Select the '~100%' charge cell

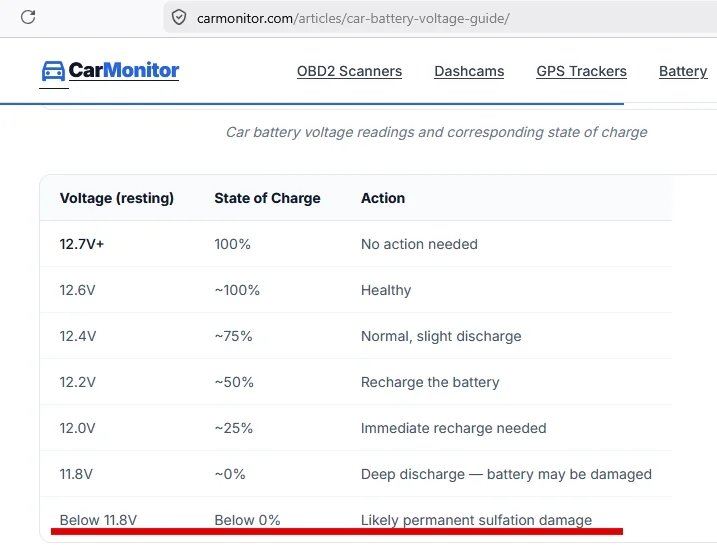[237, 290]
